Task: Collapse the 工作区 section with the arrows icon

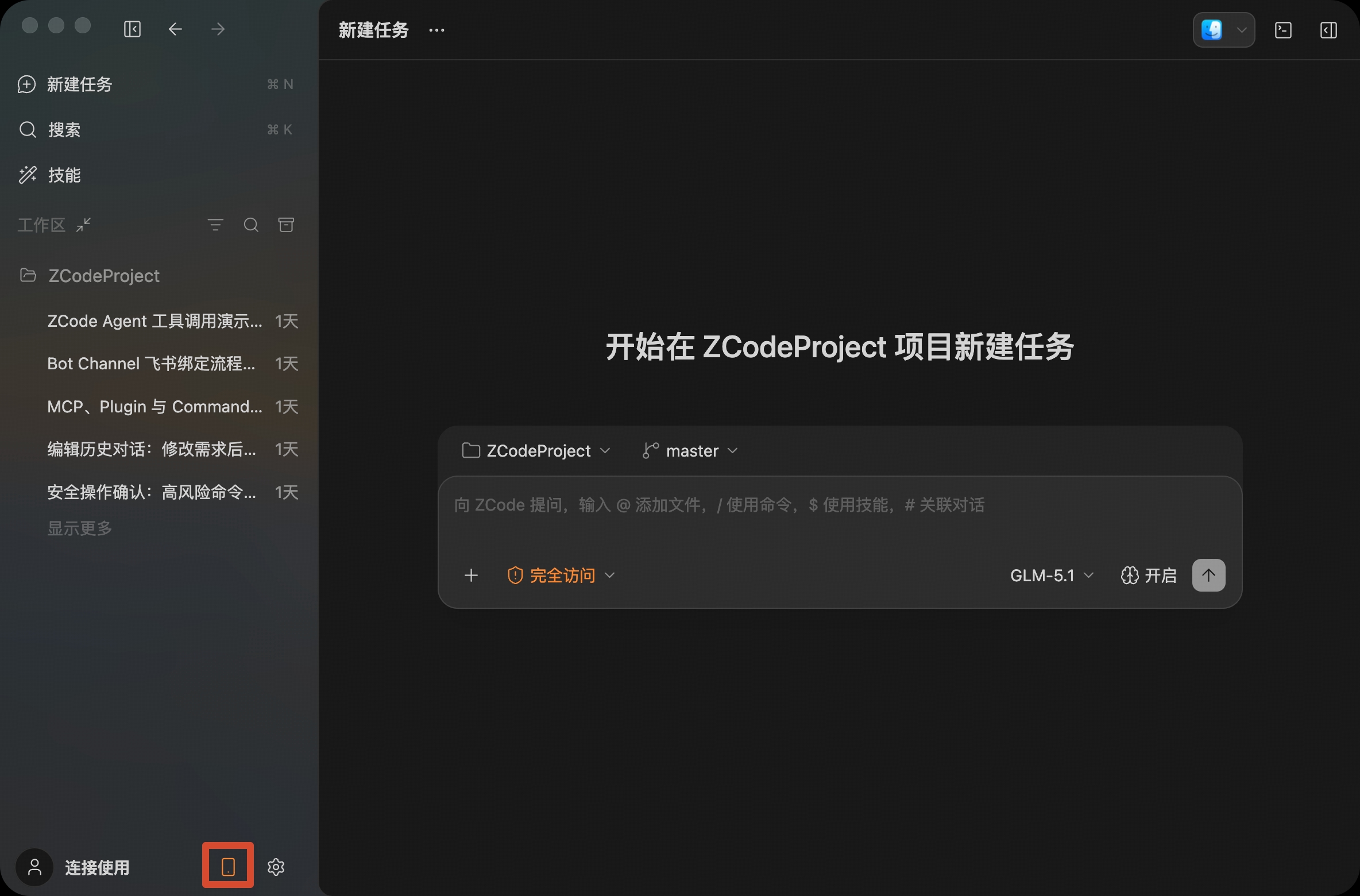Action: point(84,225)
